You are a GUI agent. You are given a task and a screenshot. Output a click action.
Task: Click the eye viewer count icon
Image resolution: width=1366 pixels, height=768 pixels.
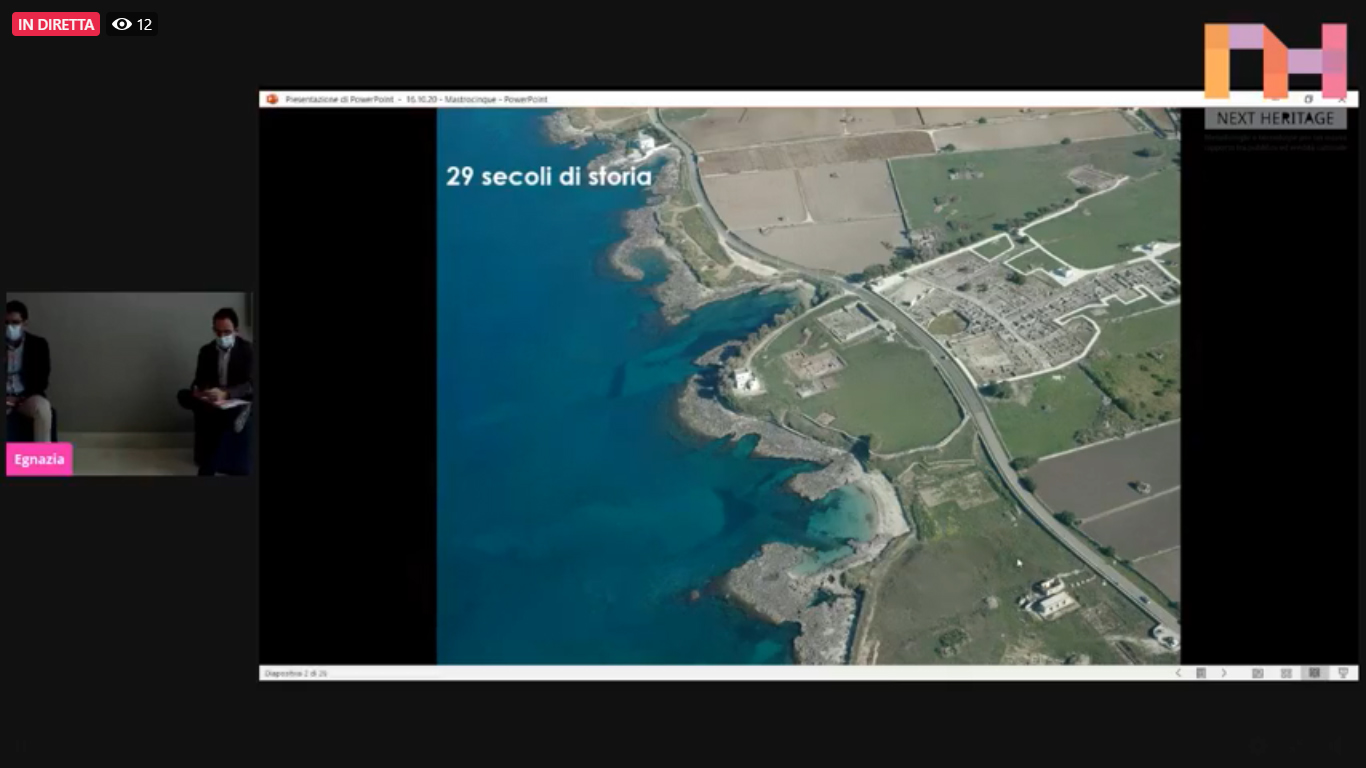pos(122,24)
